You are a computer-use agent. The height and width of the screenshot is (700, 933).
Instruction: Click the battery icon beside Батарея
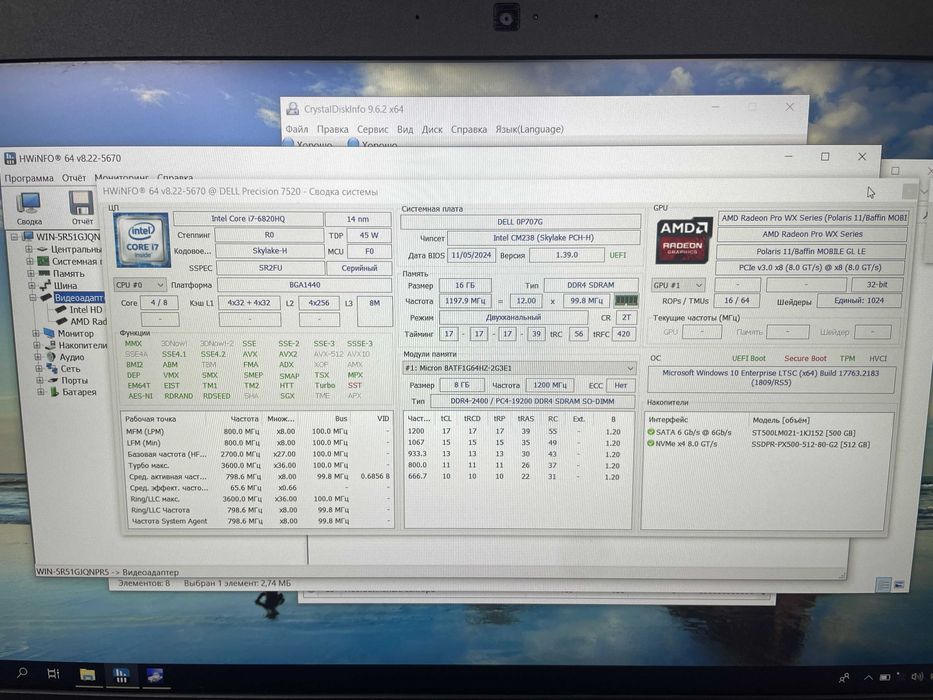point(54,392)
